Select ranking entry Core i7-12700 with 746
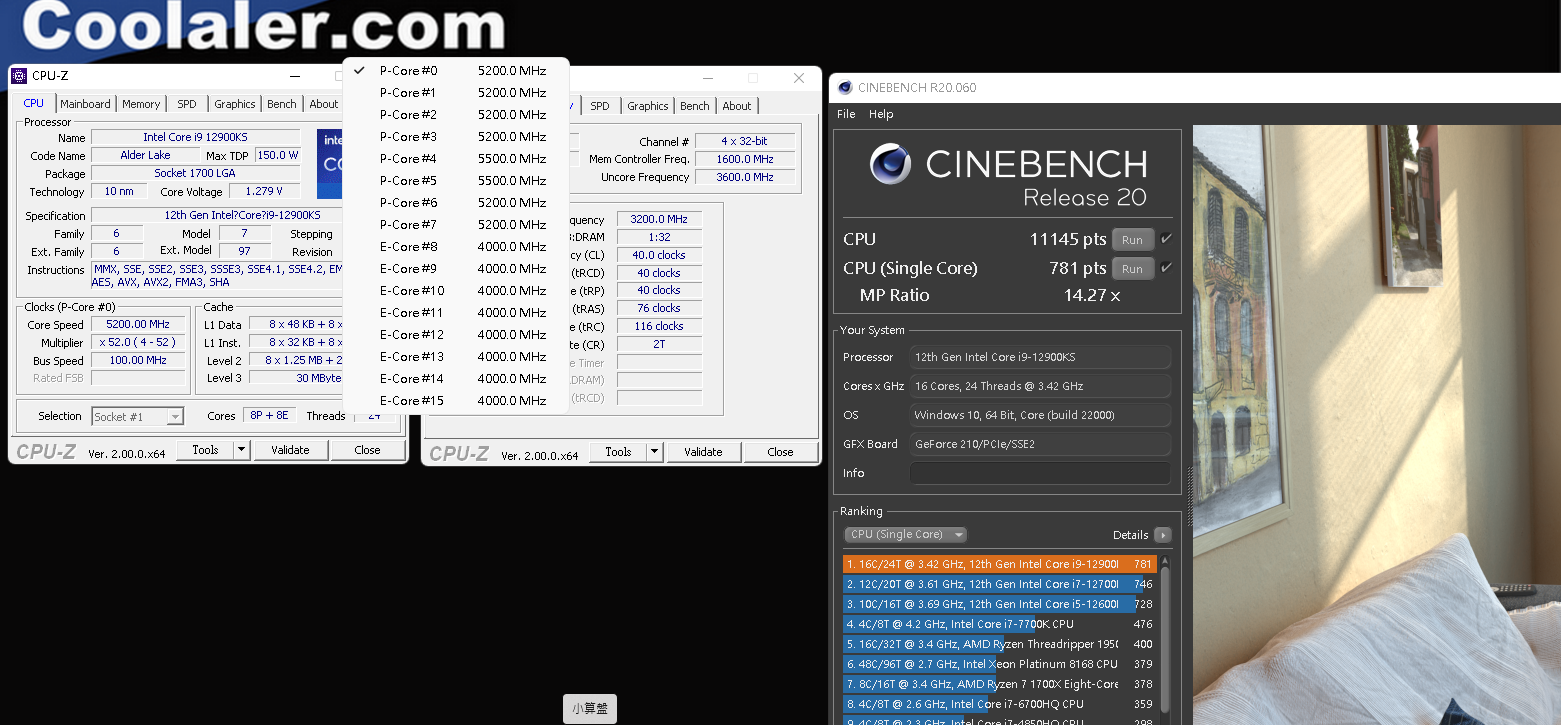The image size is (1561, 725). (1000, 584)
